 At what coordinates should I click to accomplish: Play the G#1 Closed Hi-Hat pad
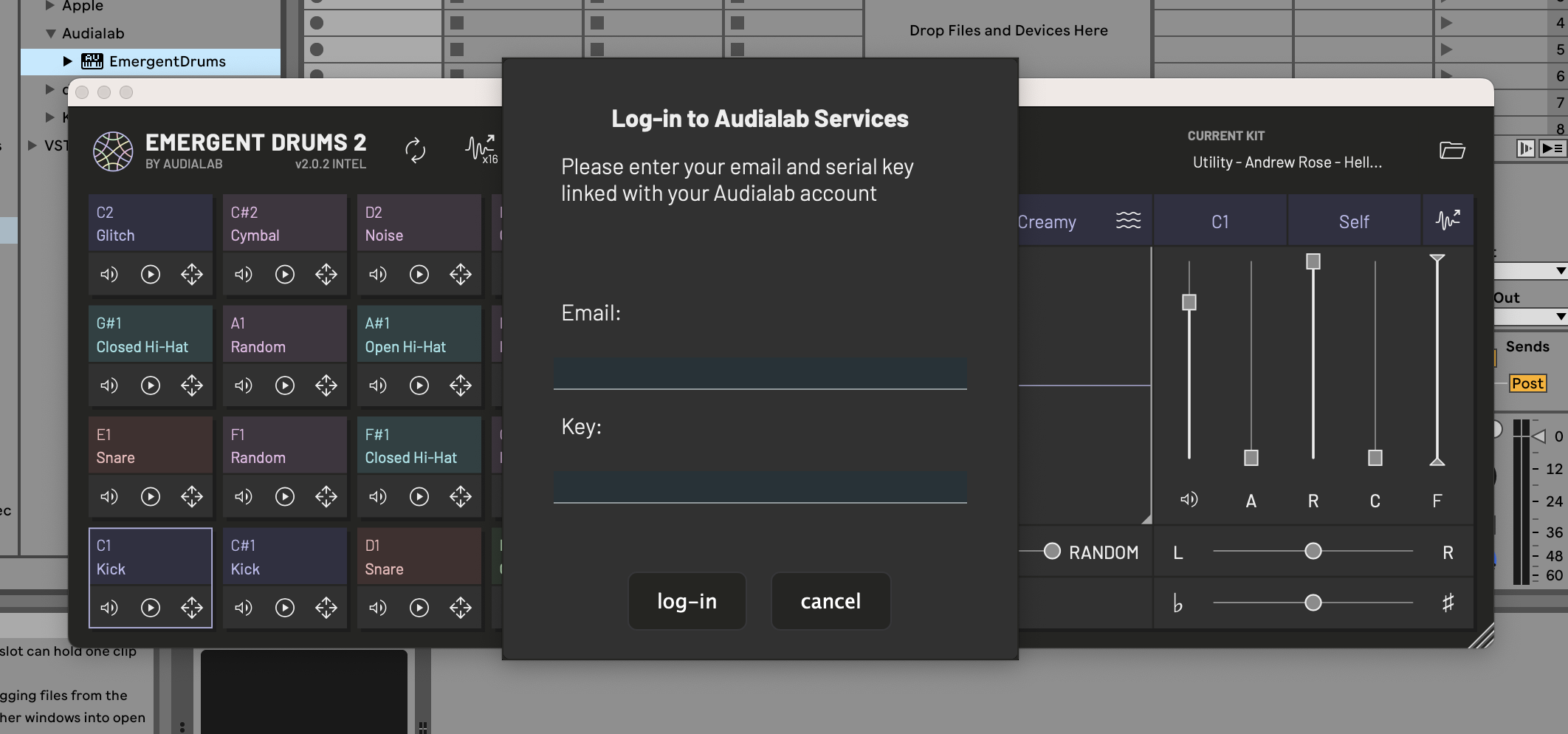[x=151, y=385]
